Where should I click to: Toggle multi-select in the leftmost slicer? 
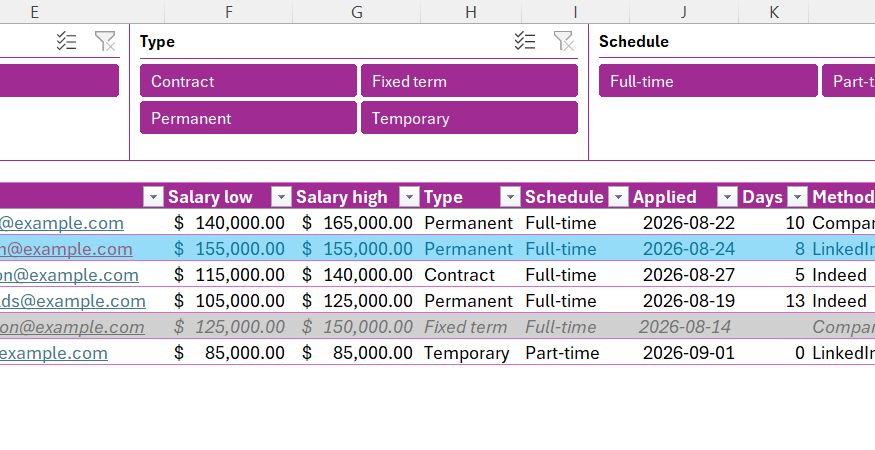coord(66,41)
